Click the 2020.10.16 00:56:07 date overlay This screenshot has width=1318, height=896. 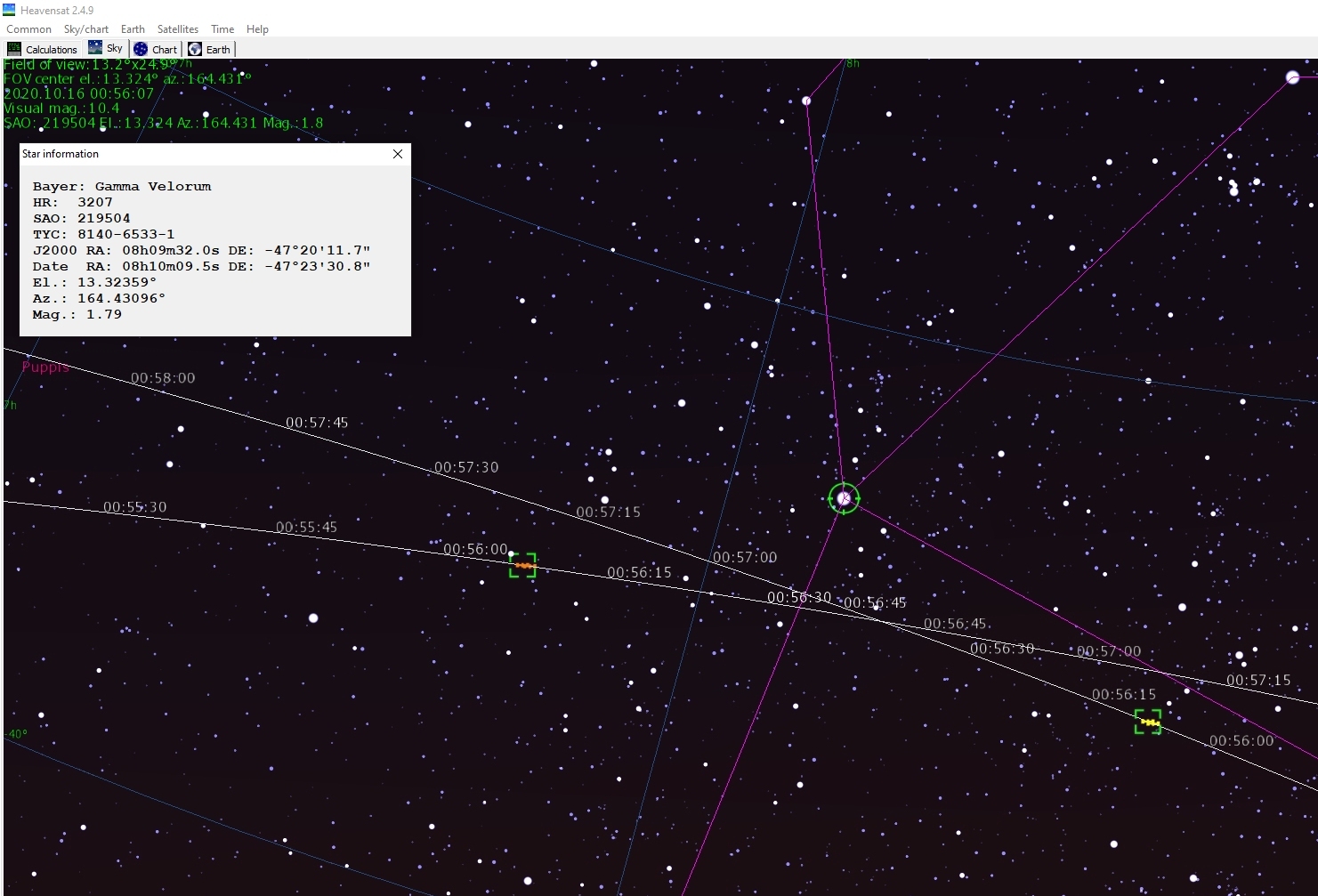pyautogui.click(x=79, y=93)
